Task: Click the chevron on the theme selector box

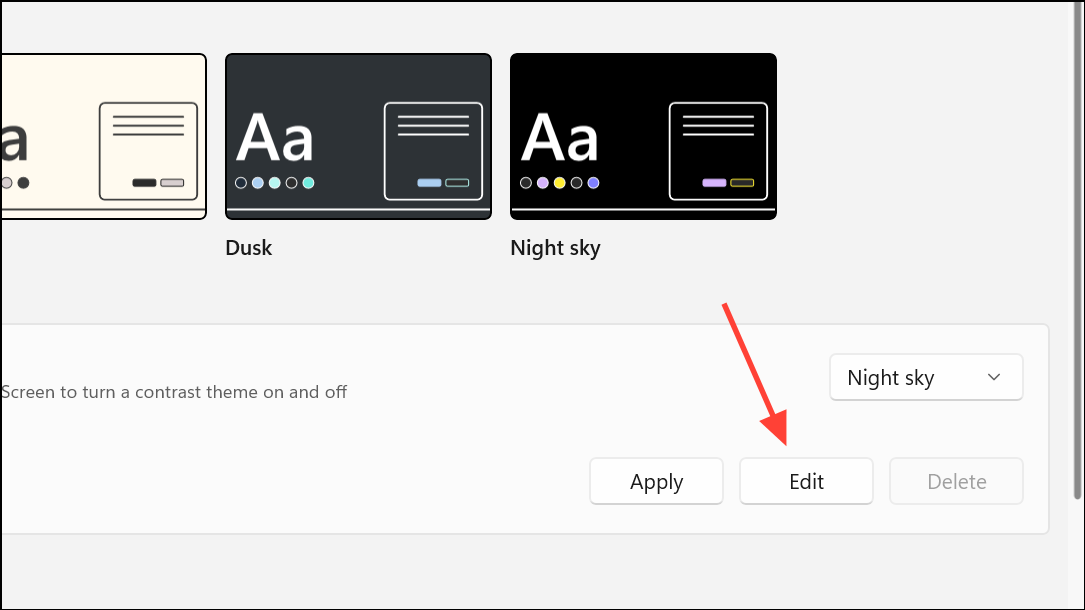Action: click(994, 377)
